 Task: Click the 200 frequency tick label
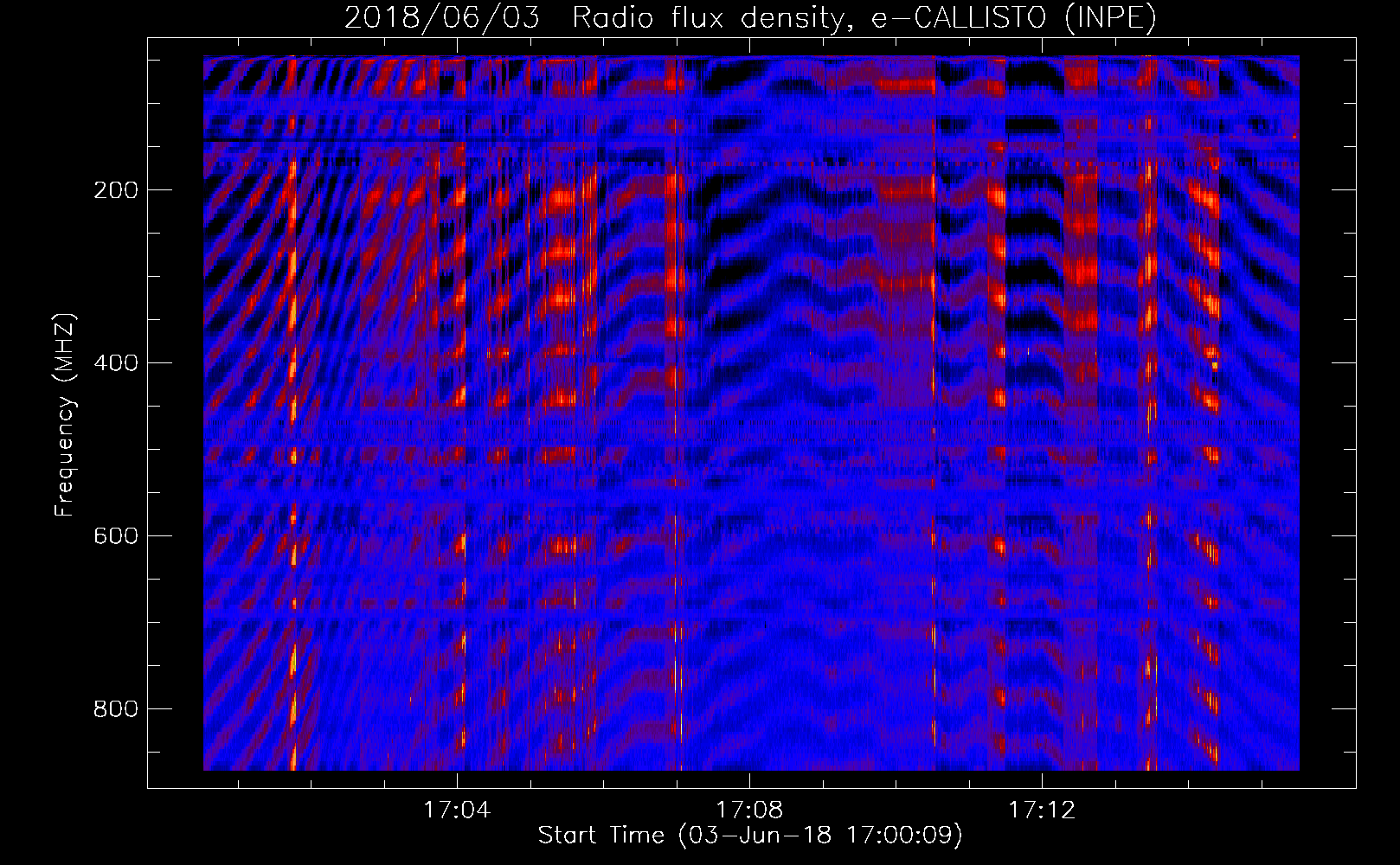[116, 190]
